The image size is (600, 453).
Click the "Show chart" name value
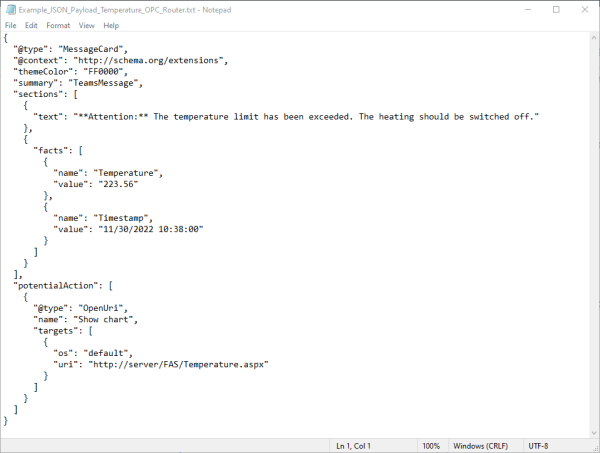click(103, 319)
